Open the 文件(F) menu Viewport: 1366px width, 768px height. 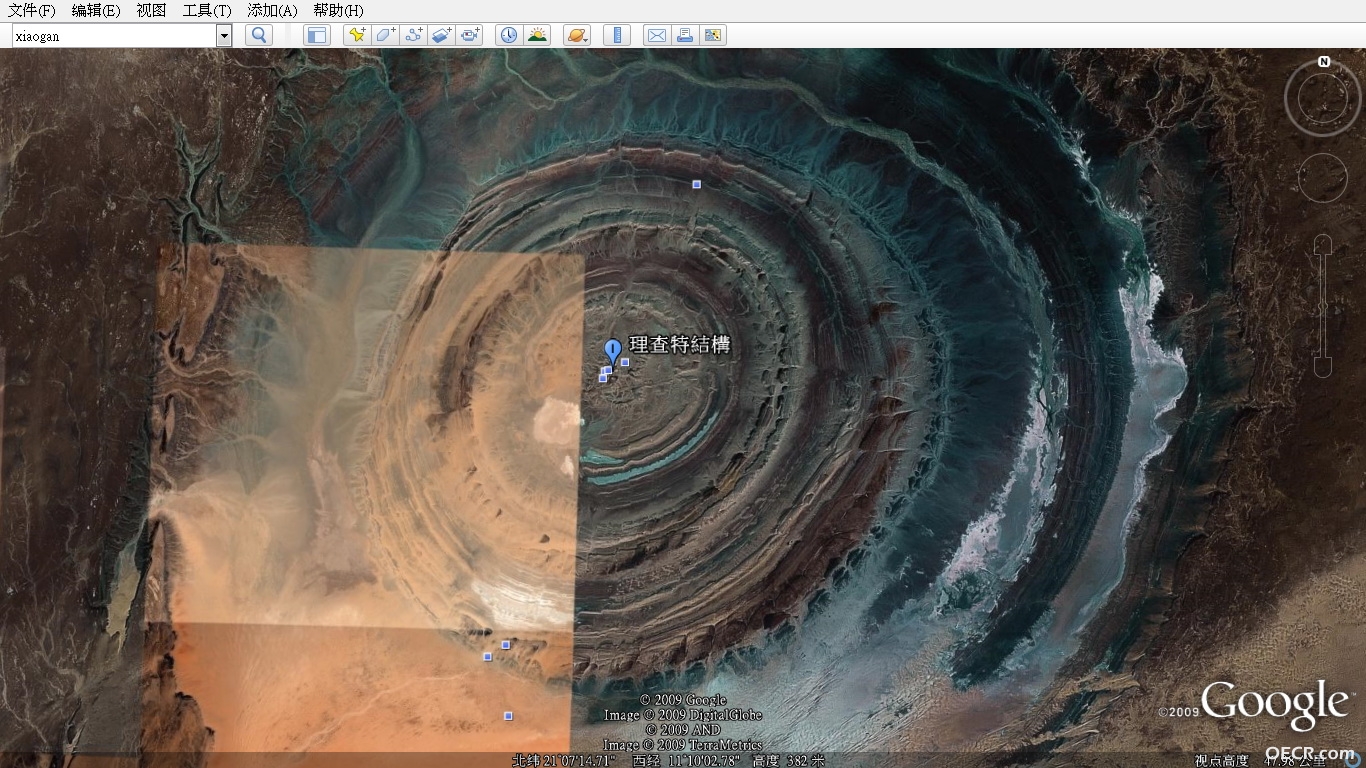32,11
